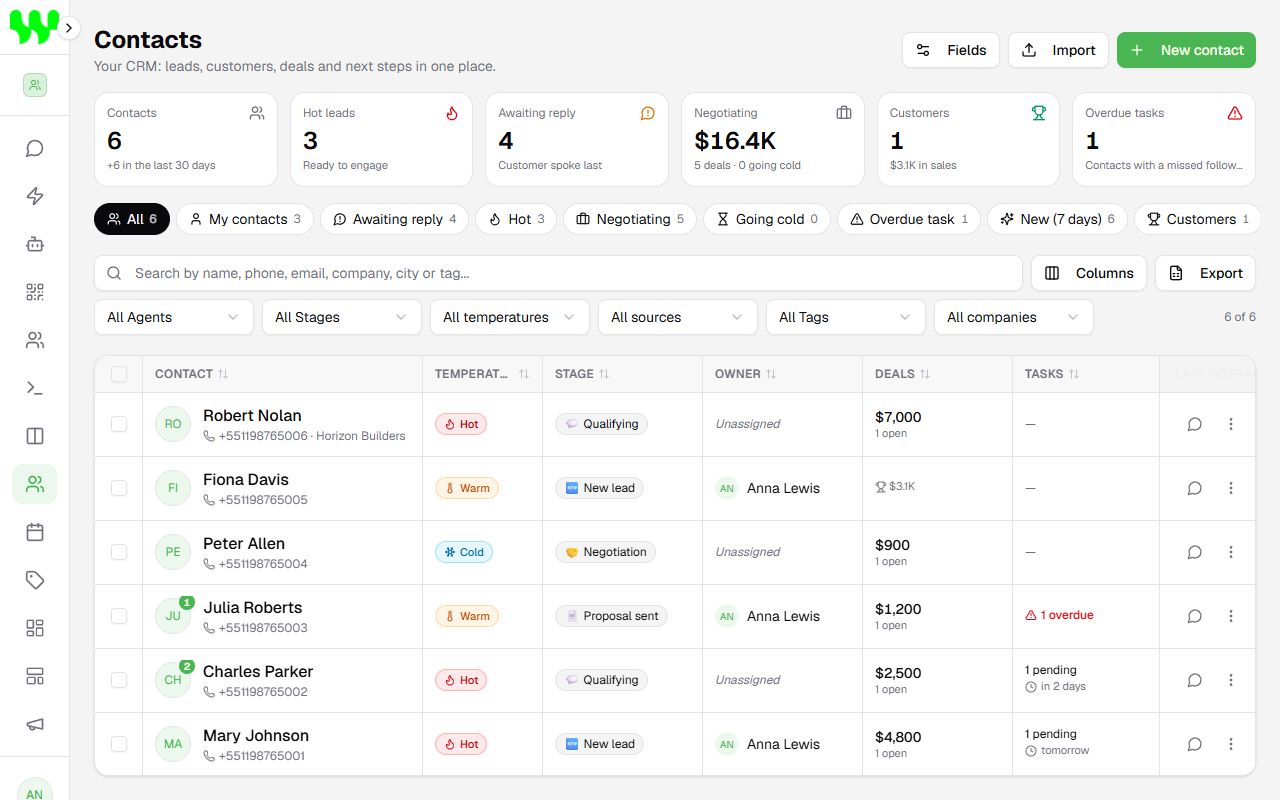Select the Negotiating filter tab
The image size is (1280, 800).
click(630, 219)
